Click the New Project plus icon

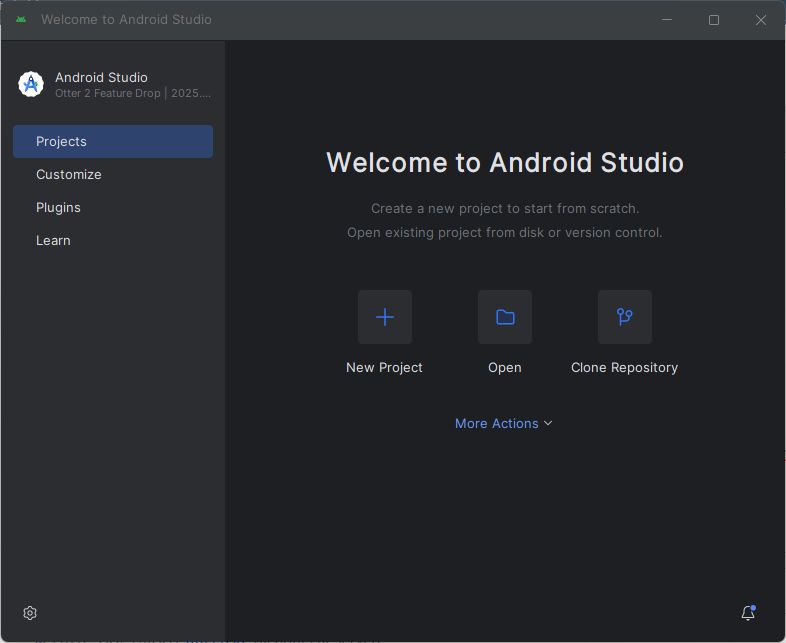point(384,317)
